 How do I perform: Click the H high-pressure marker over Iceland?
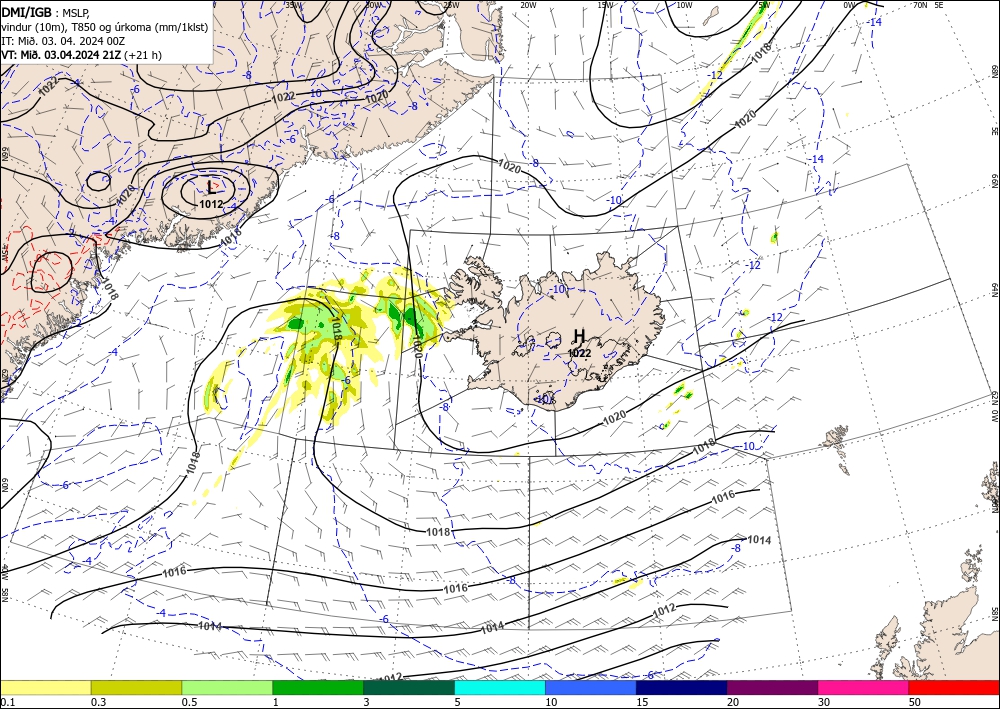pyautogui.click(x=579, y=336)
